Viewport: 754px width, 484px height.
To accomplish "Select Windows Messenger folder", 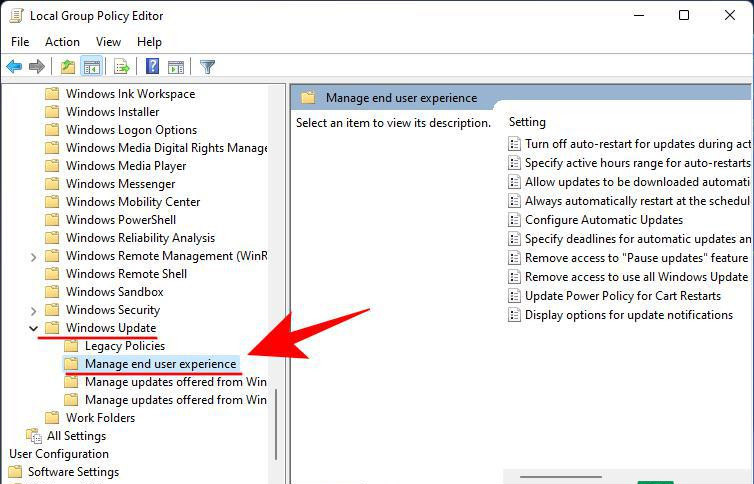I will click(x=120, y=184).
